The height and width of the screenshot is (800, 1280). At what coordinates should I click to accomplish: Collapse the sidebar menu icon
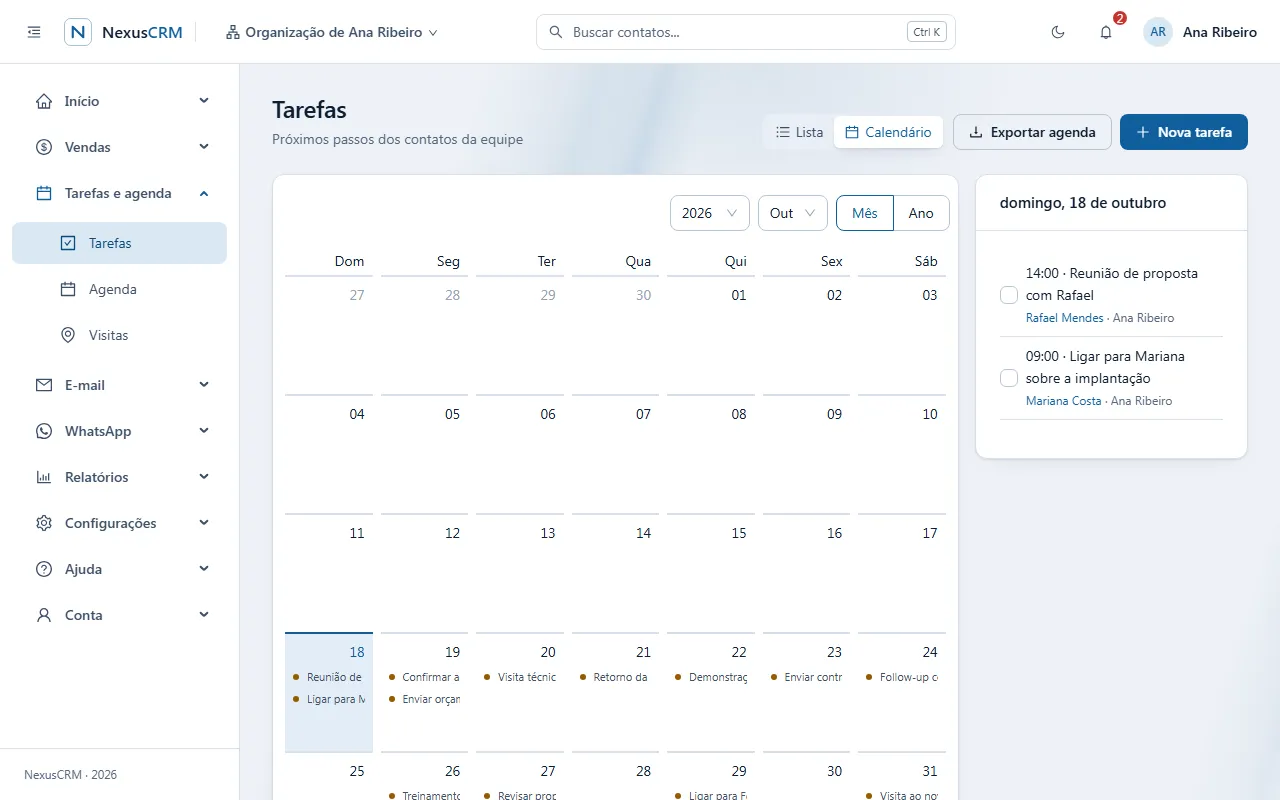(34, 32)
